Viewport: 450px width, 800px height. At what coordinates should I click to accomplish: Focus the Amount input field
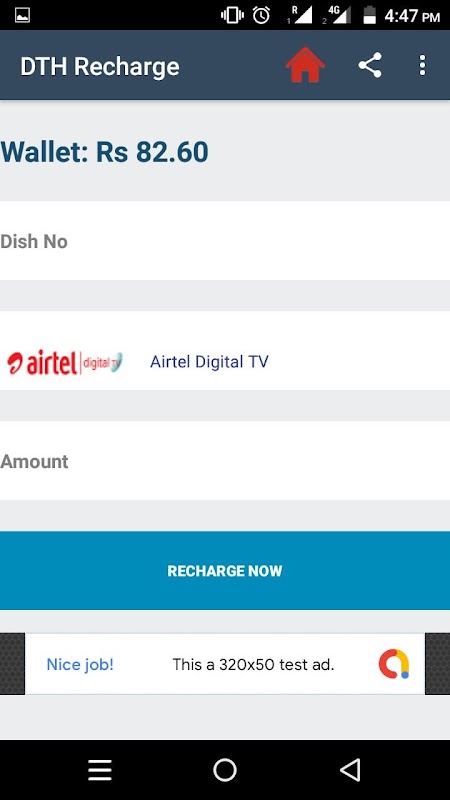pos(225,461)
